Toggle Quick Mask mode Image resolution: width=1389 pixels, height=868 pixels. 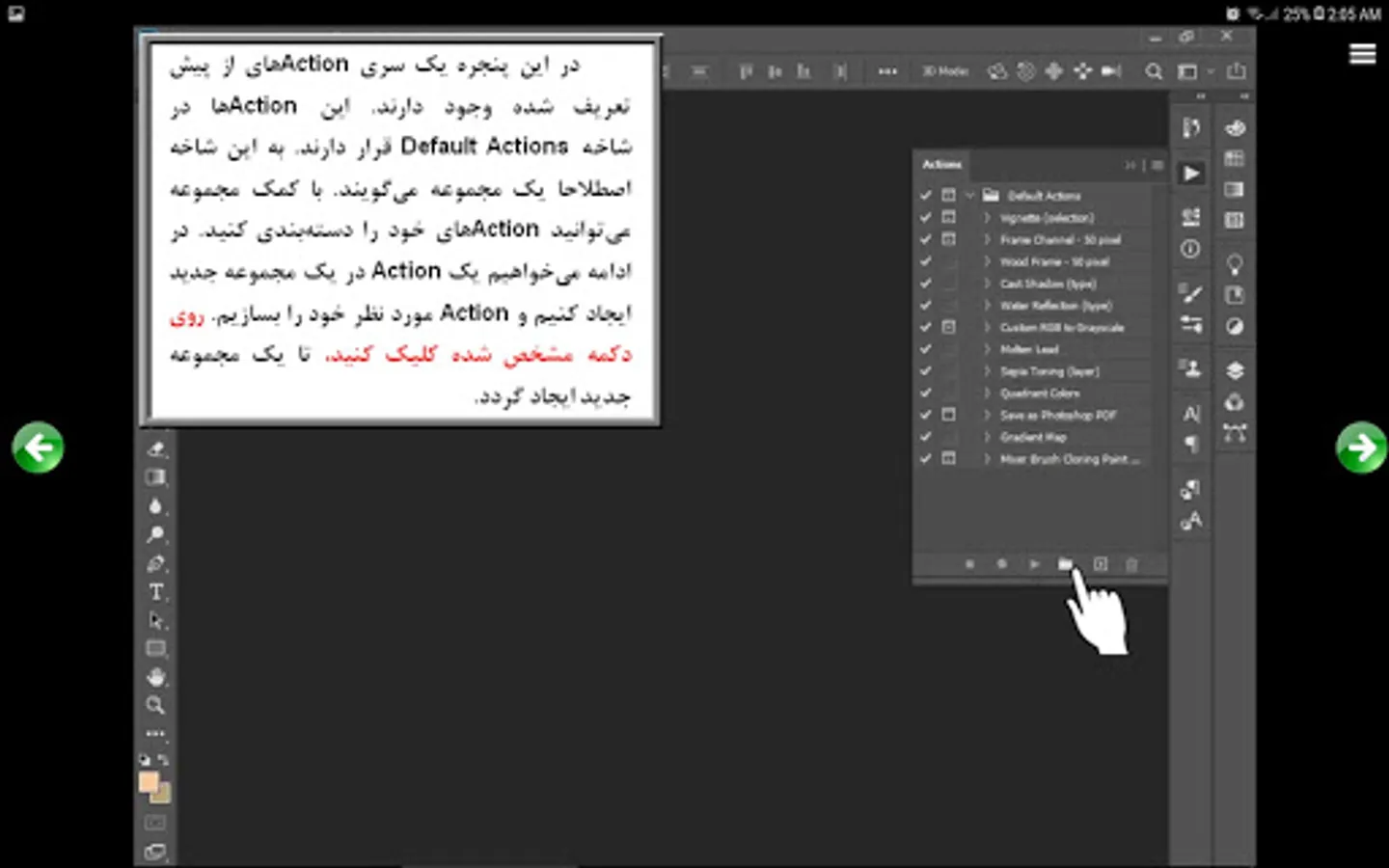click(155, 823)
